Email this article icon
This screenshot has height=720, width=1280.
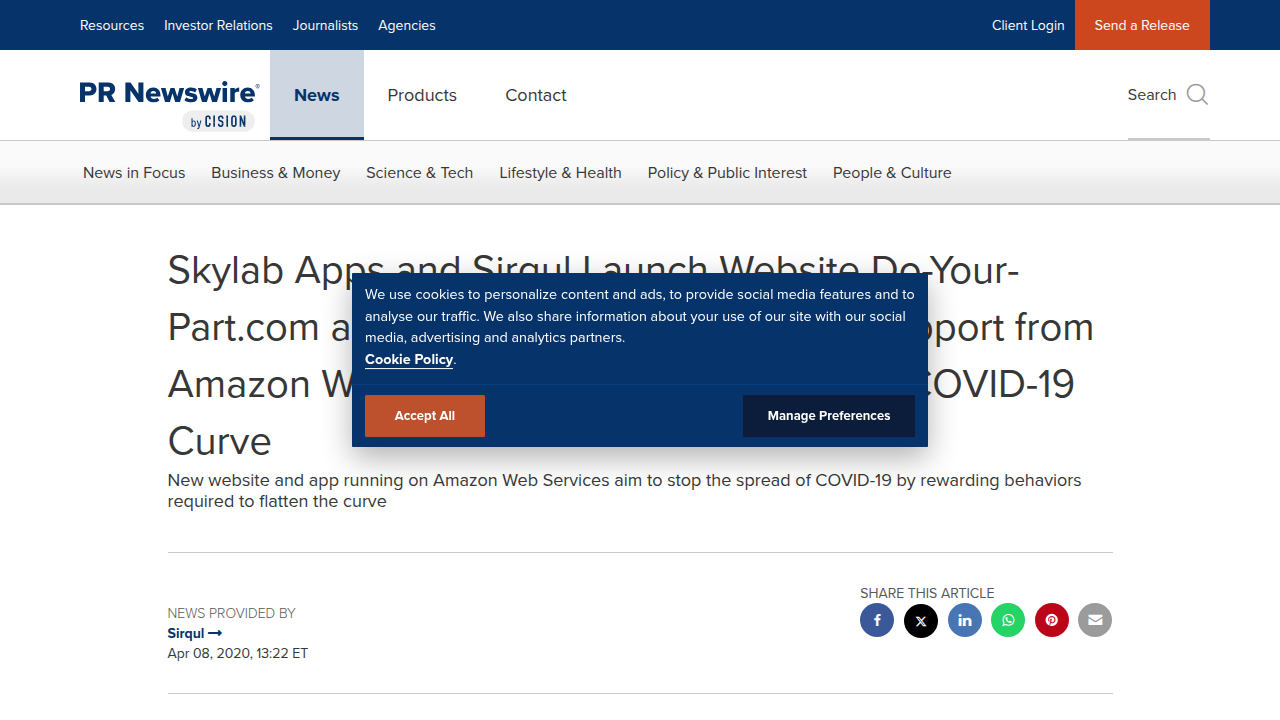pos(1095,620)
